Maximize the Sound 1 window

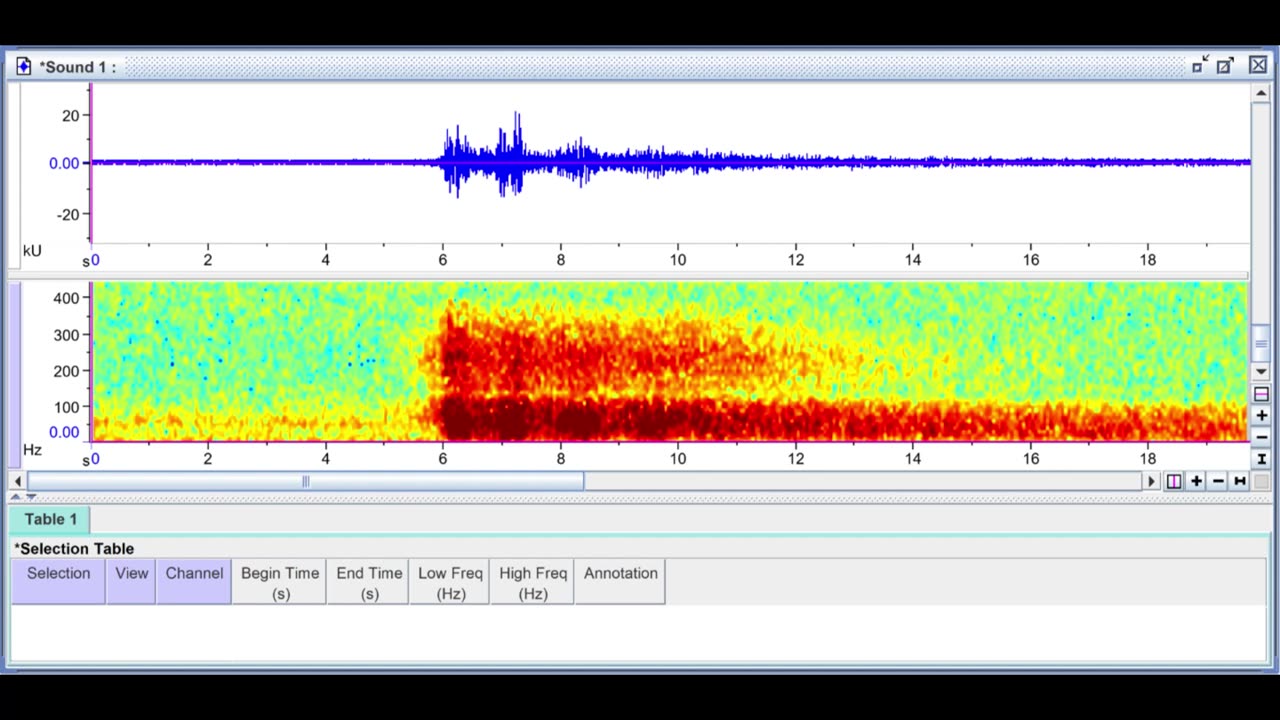(x=1225, y=66)
